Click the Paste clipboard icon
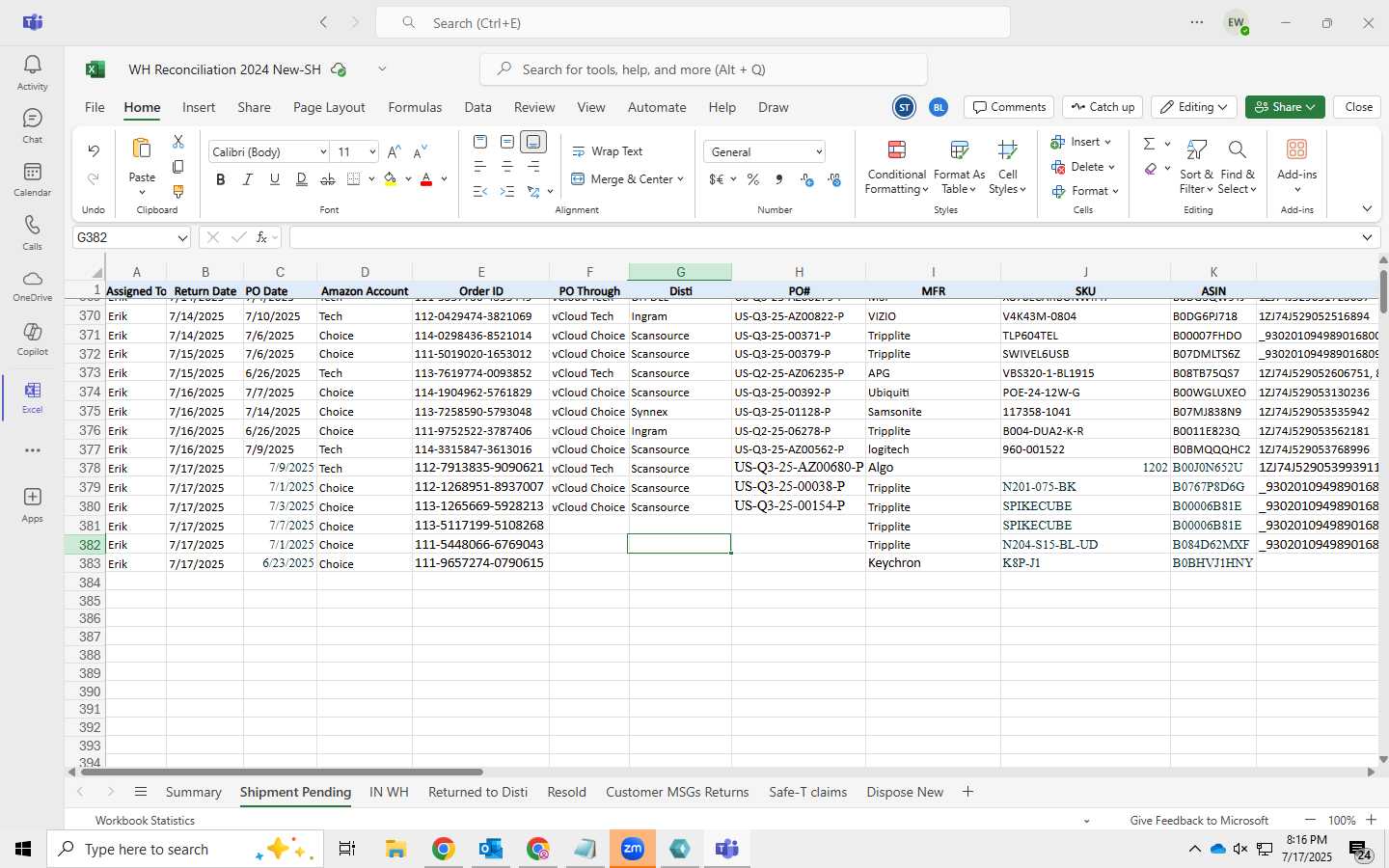Image resolution: width=1389 pixels, height=868 pixels. click(x=142, y=149)
